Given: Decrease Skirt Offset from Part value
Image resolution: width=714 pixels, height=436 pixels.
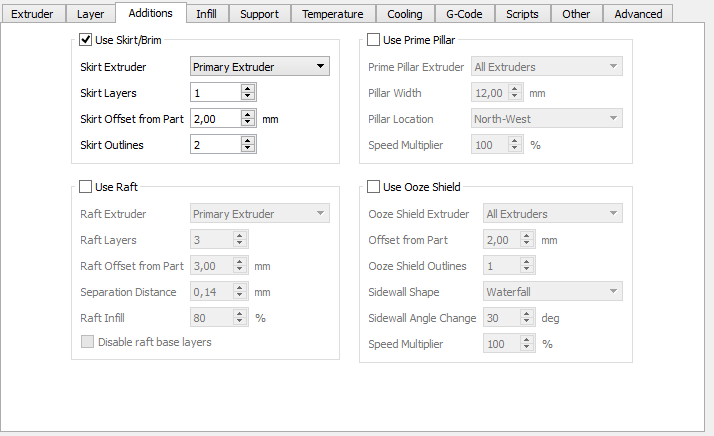Looking at the screenshot, I should click(248, 123).
